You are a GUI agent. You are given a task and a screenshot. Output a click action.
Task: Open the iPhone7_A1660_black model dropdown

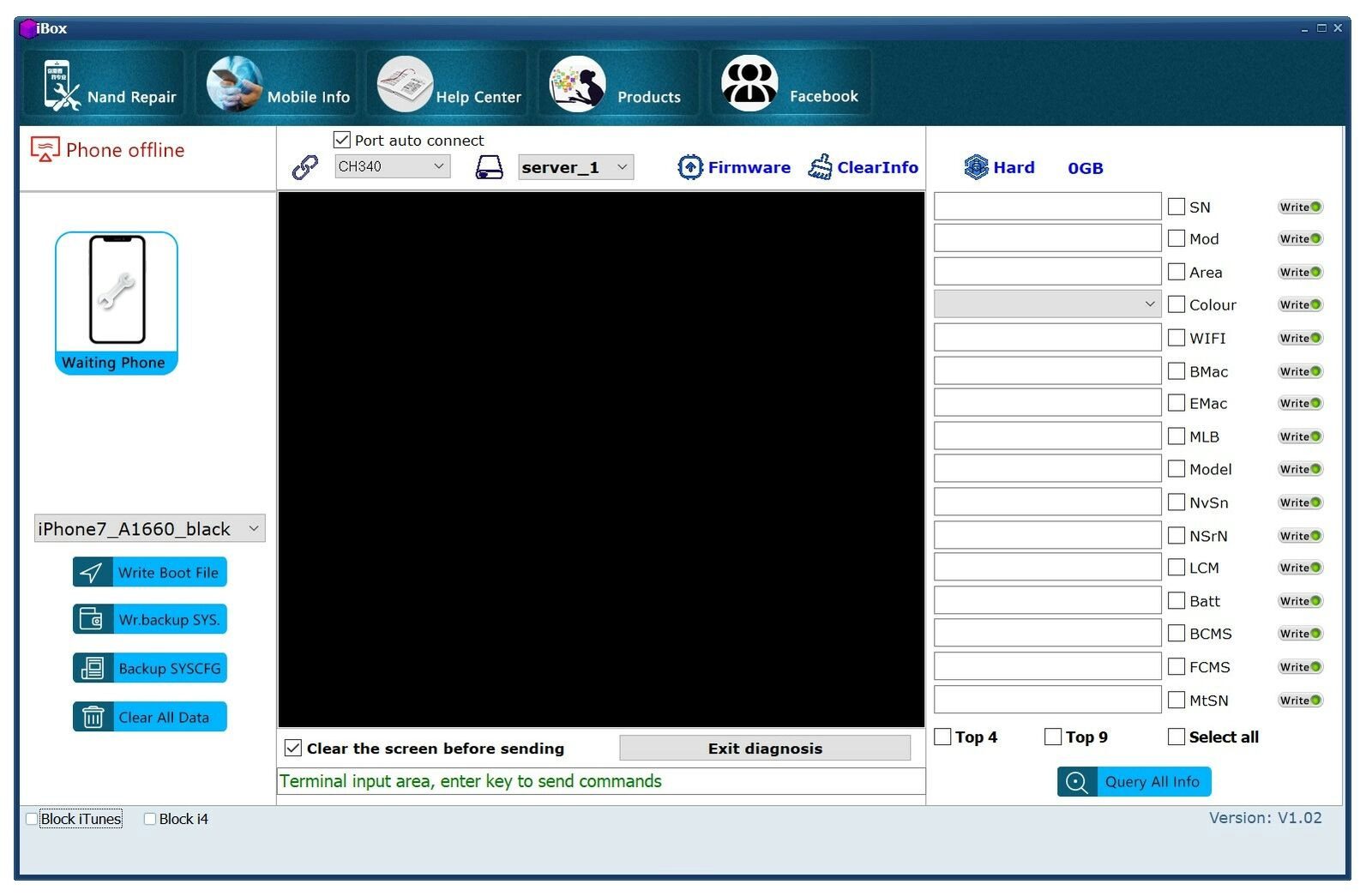pos(149,529)
